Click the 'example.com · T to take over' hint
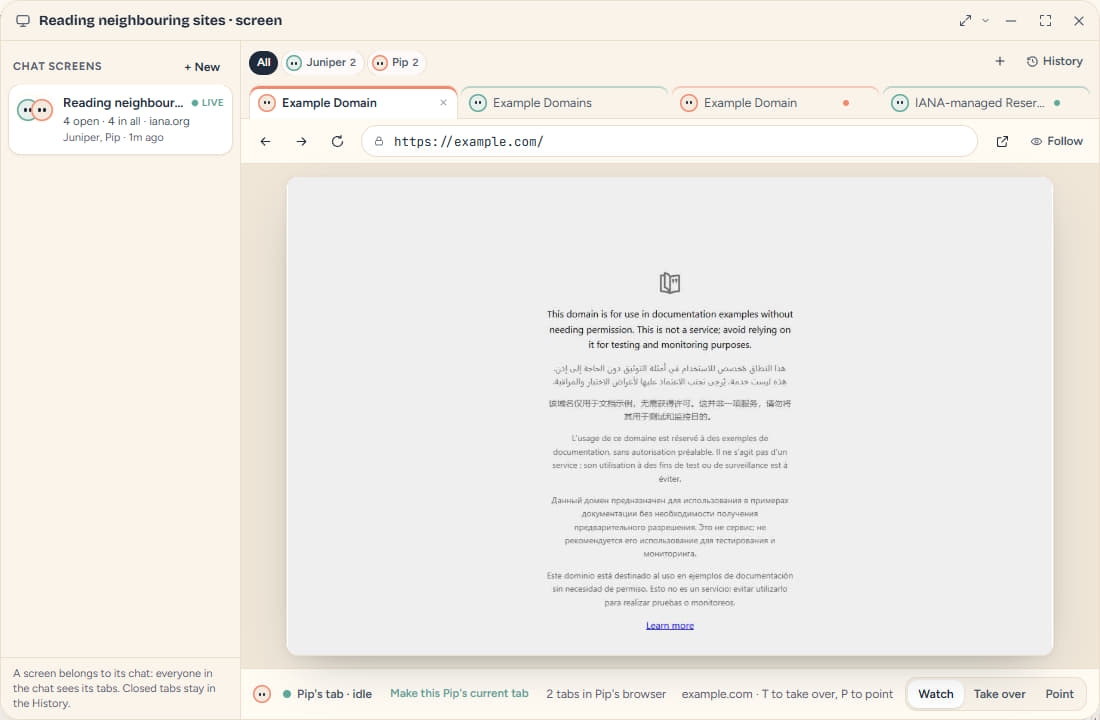Image resolution: width=1100 pixels, height=720 pixels. click(x=787, y=694)
